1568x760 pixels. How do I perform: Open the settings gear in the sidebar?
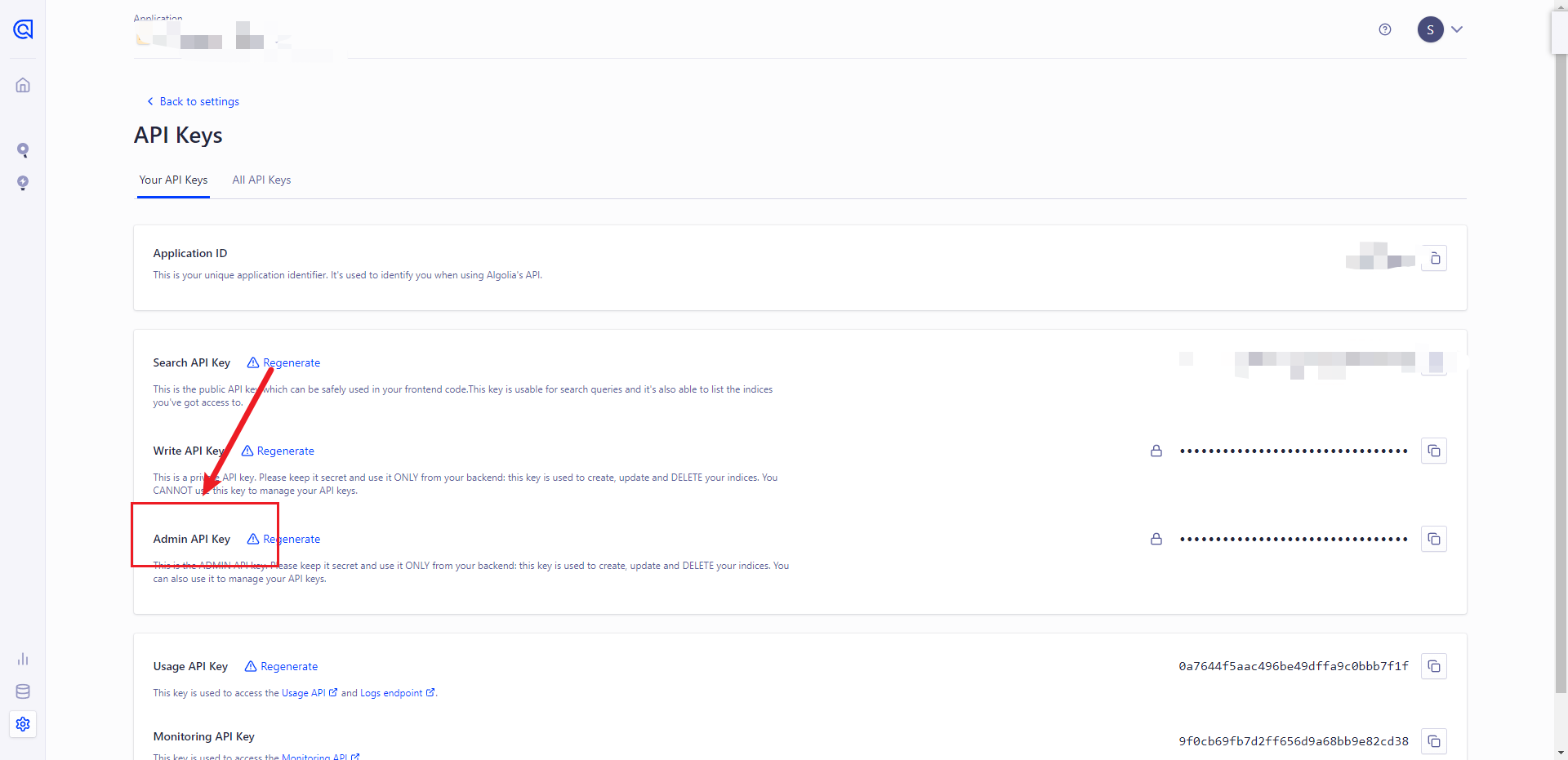23,724
